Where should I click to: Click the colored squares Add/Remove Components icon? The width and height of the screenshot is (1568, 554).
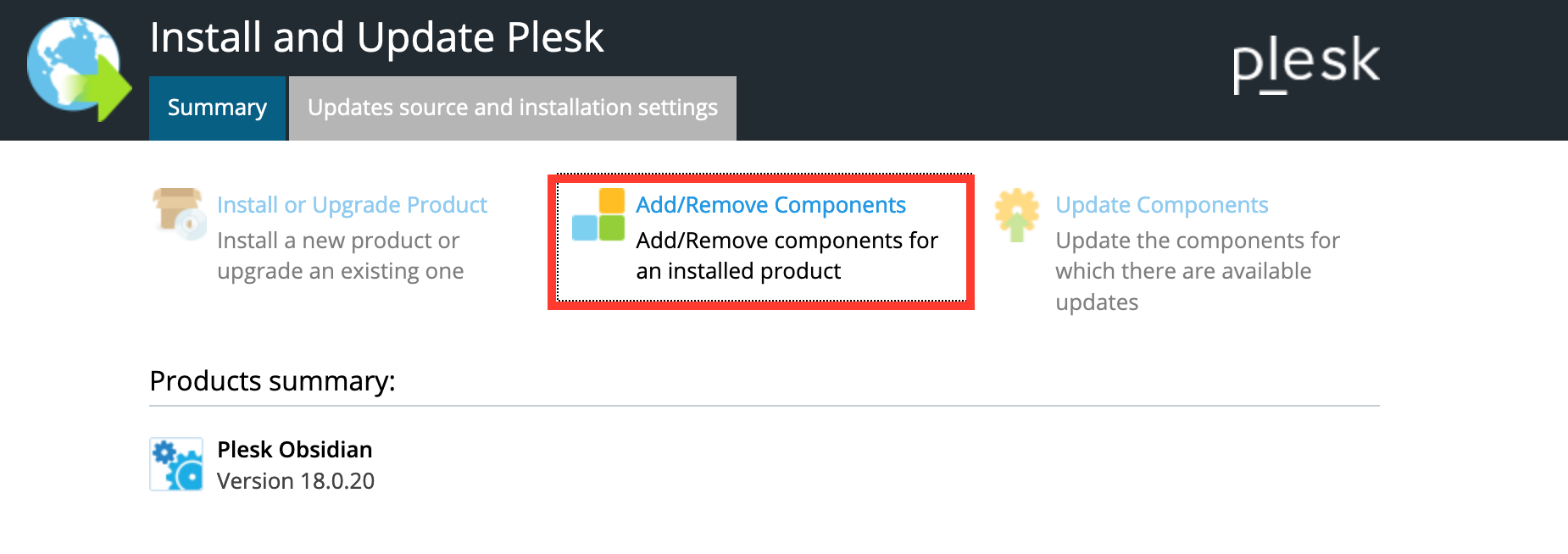(598, 214)
